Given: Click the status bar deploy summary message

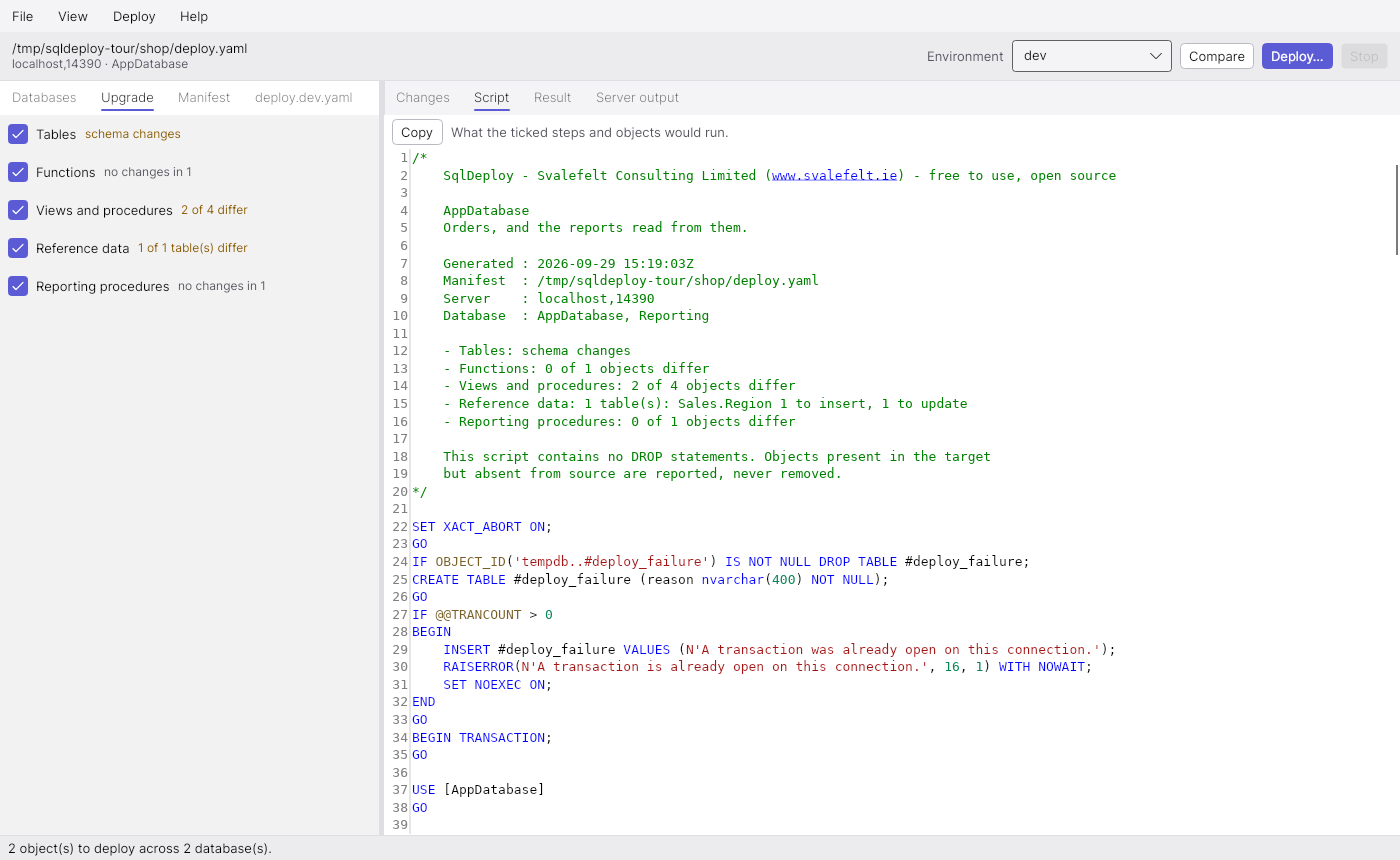Looking at the screenshot, I should [x=140, y=848].
